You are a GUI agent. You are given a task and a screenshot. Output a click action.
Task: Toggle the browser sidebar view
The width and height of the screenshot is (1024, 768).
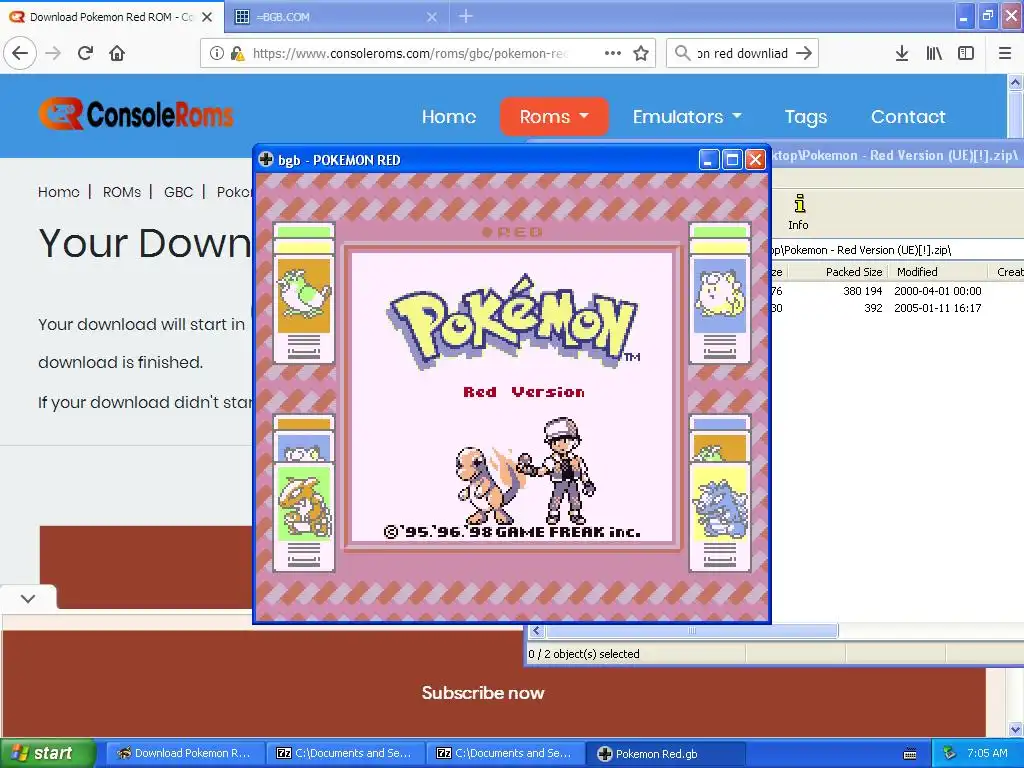966,53
